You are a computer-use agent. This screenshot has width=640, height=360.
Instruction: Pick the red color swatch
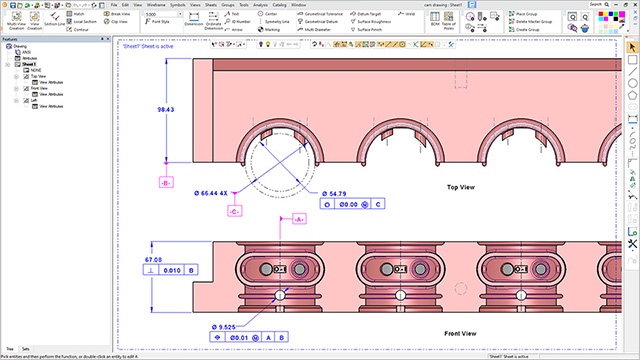[x=601, y=14]
